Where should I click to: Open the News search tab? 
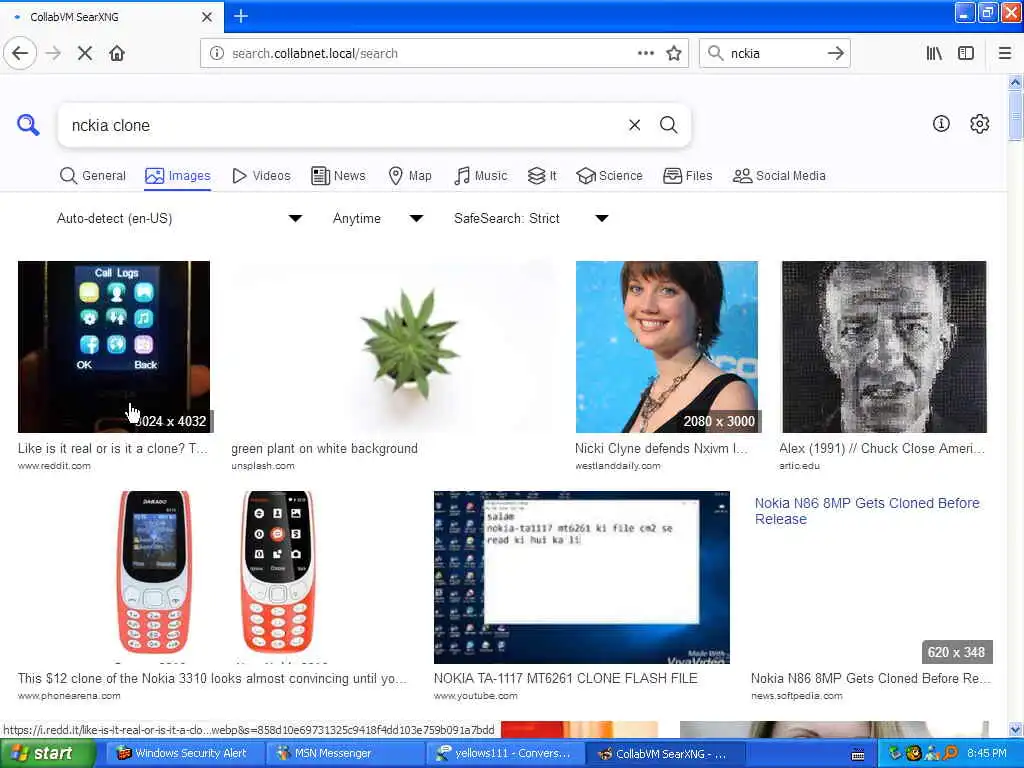[338, 176]
